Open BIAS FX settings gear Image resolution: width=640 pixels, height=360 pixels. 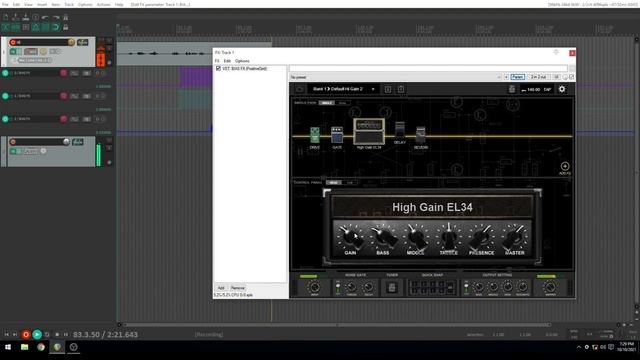click(x=562, y=89)
